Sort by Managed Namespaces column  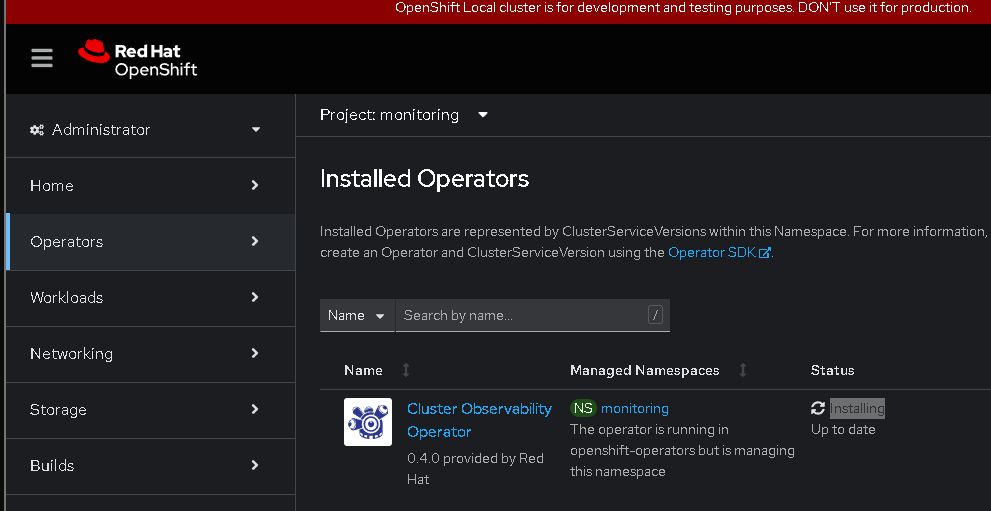(659, 370)
